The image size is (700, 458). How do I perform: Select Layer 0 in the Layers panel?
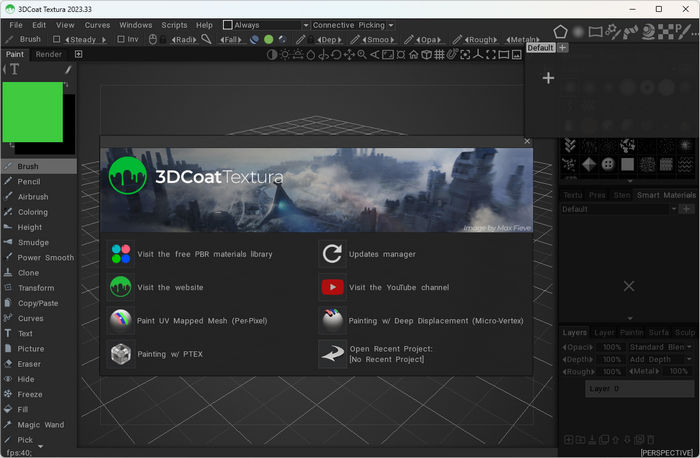[x=625, y=388]
